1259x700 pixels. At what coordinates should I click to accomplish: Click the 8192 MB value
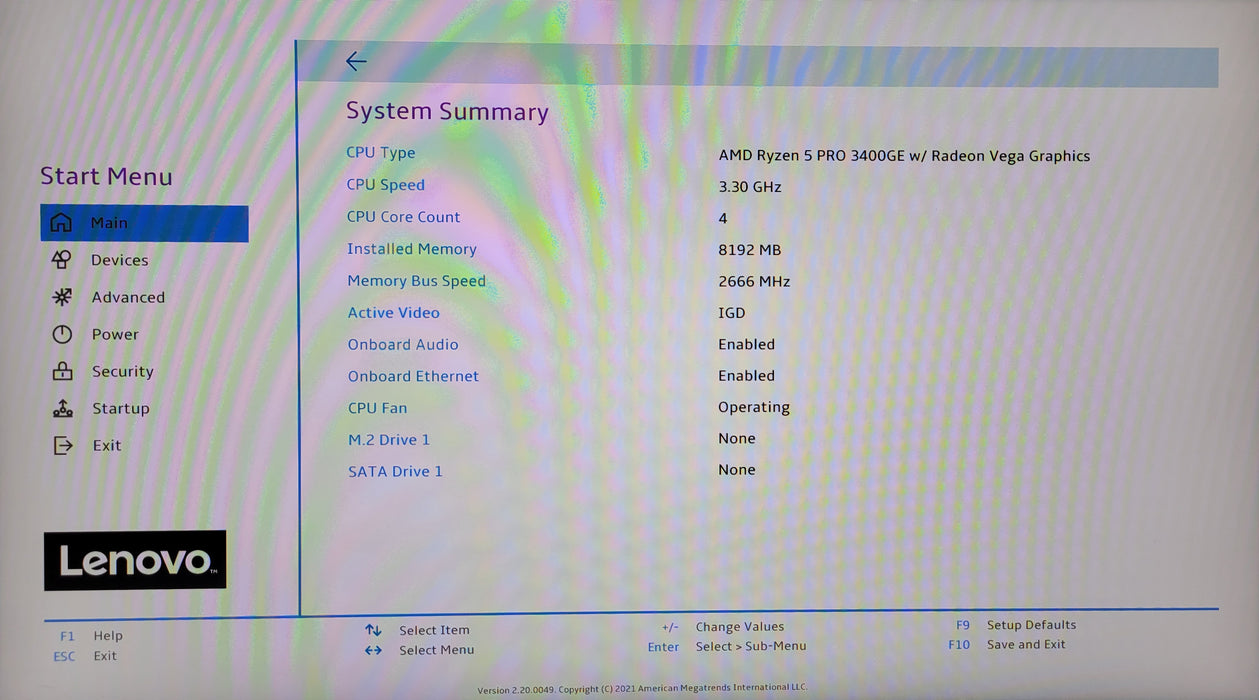pos(750,250)
